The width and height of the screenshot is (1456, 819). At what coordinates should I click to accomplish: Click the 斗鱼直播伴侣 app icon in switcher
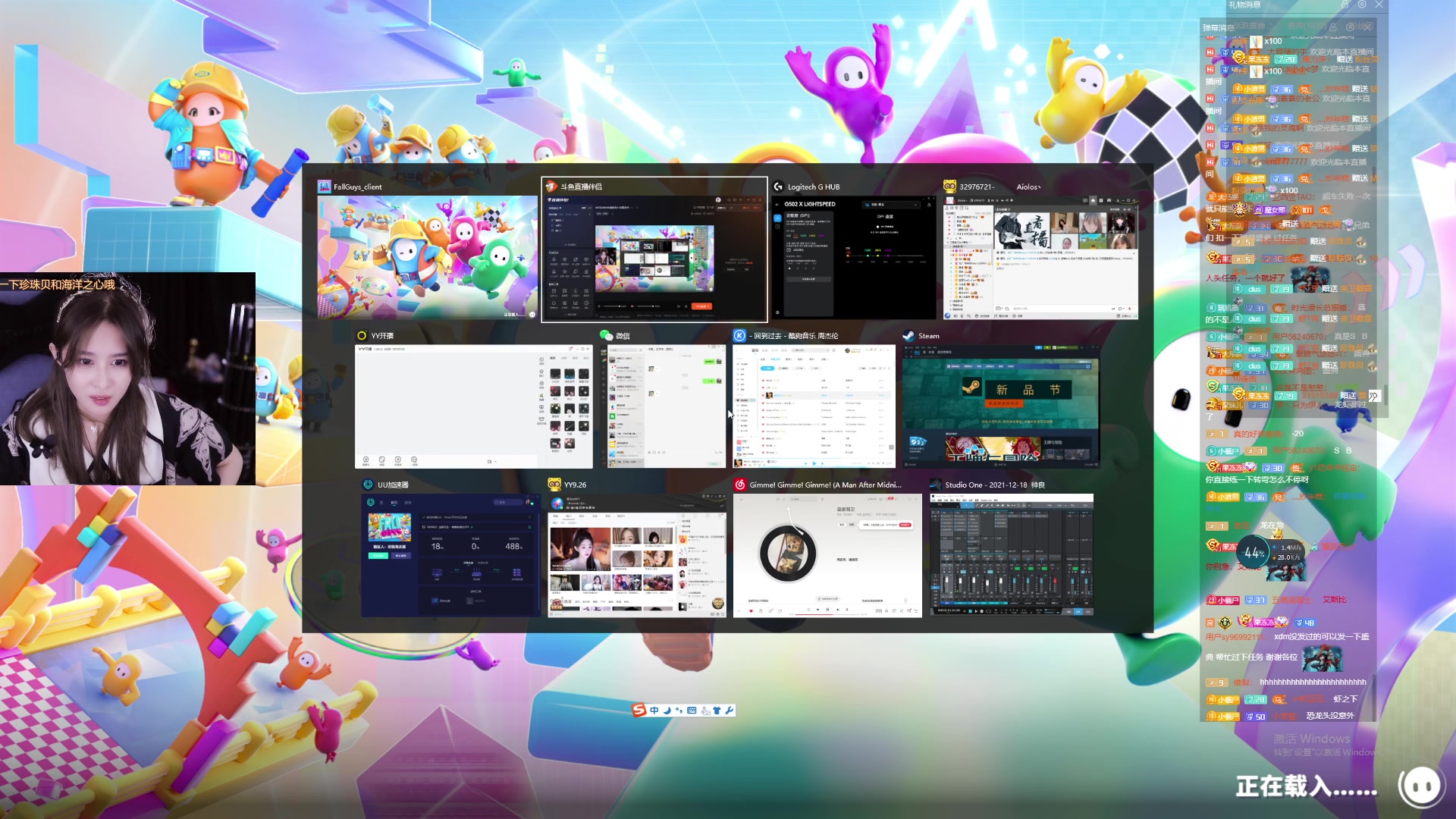click(x=551, y=187)
